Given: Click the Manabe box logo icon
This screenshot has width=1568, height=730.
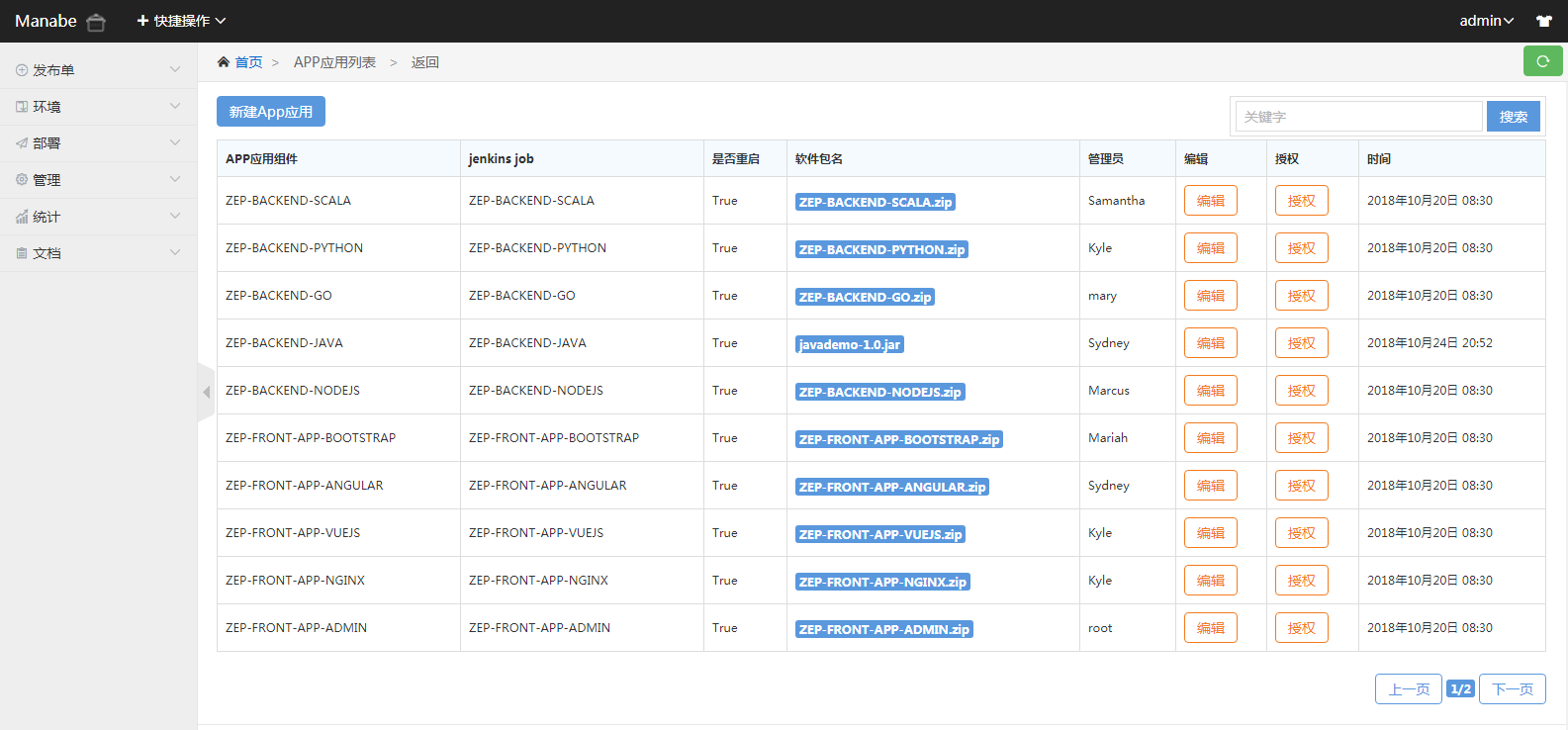Looking at the screenshot, I should click(96, 22).
